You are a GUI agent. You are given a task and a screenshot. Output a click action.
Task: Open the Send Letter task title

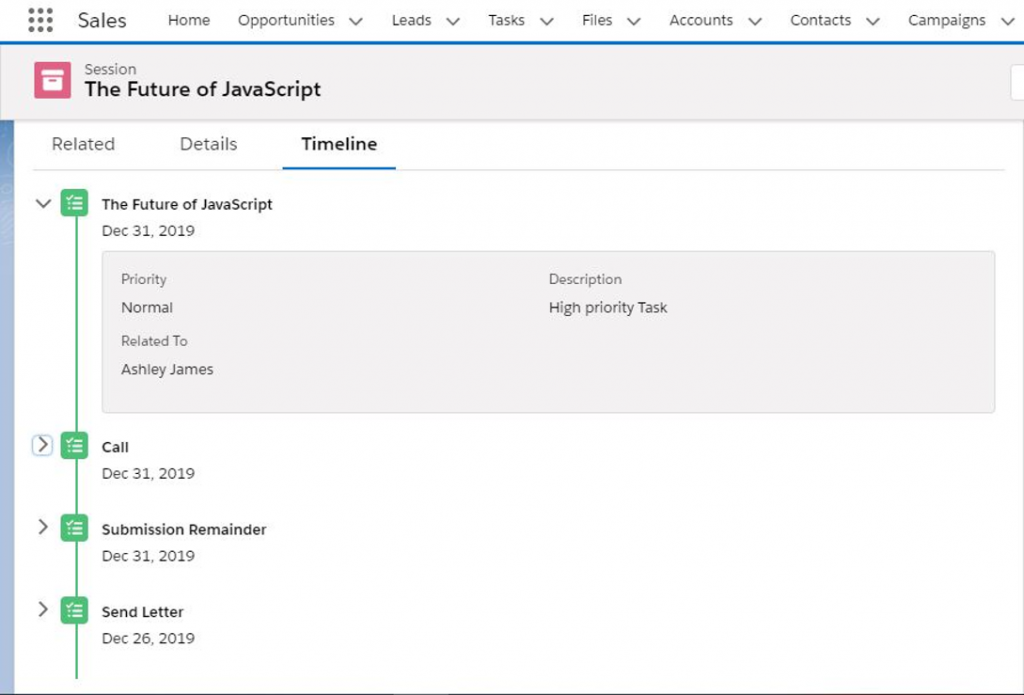click(x=143, y=612)
